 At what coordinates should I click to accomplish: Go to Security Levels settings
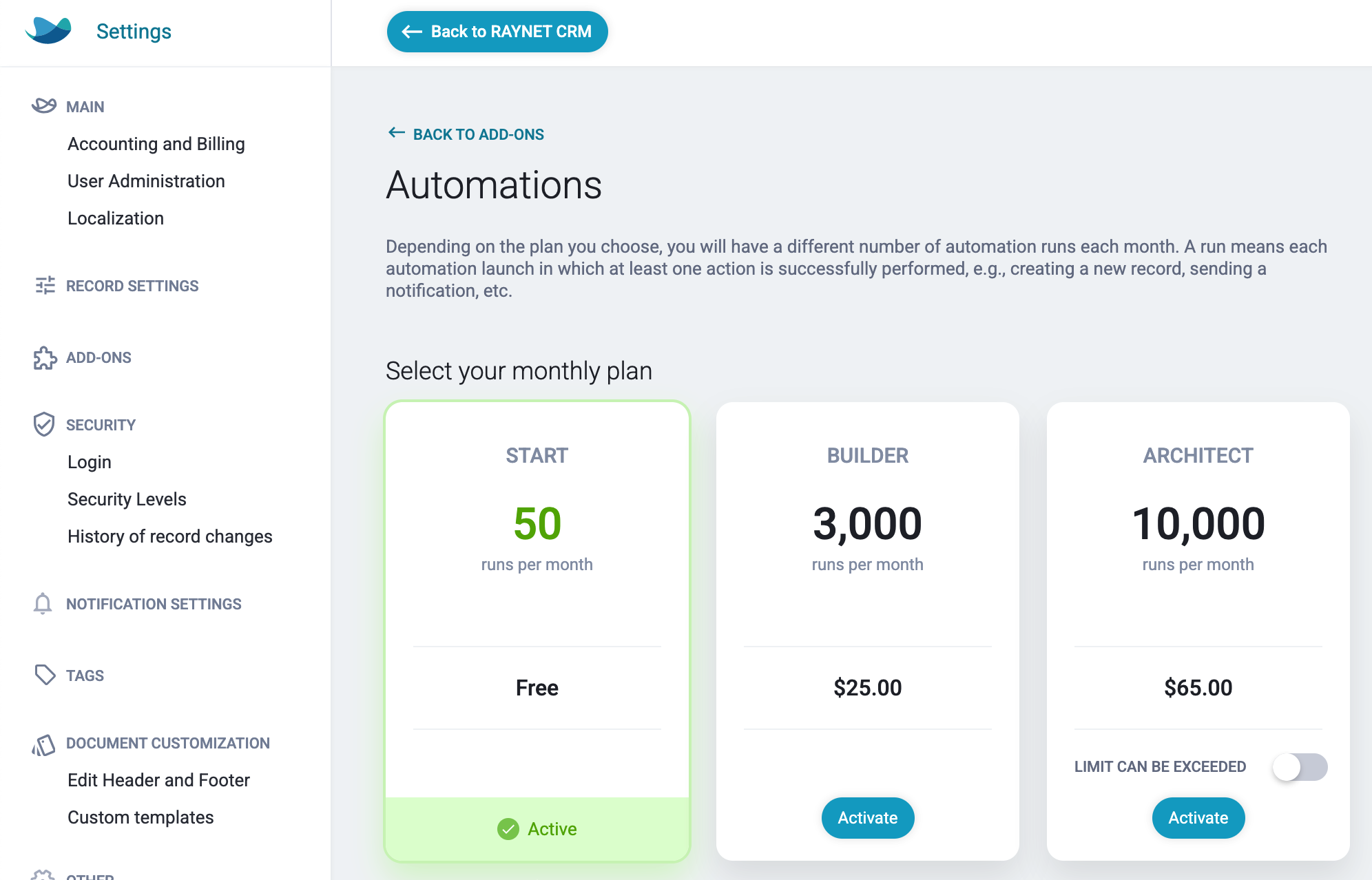click(x=127, y=499)
